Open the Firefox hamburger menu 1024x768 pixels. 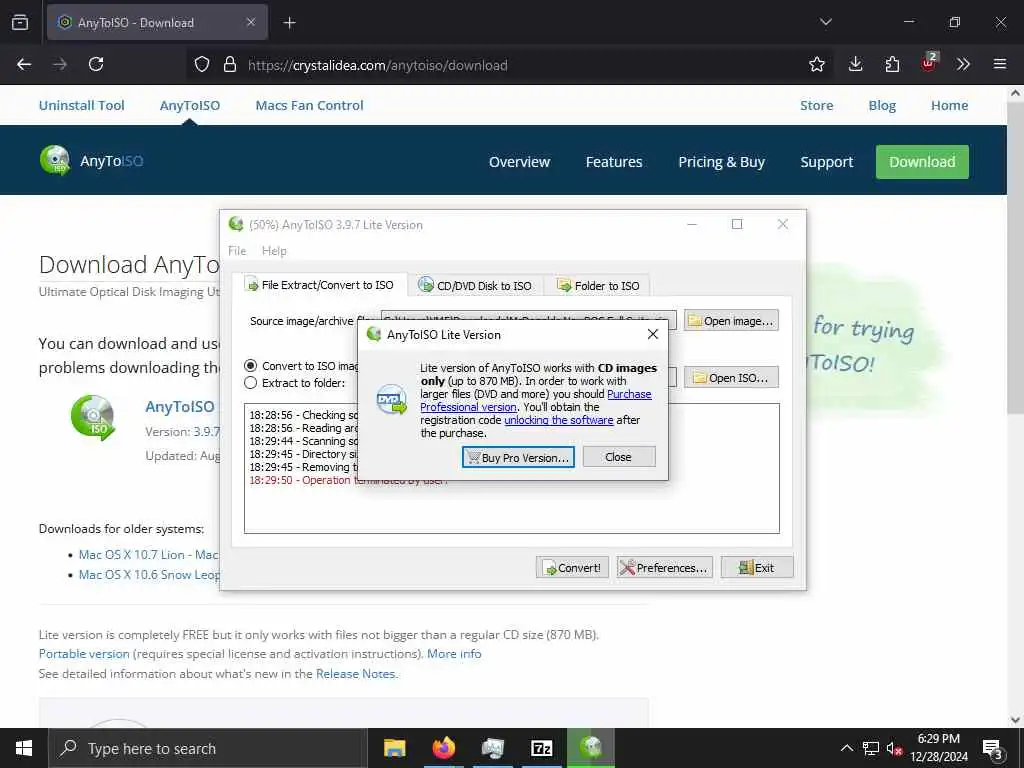point(1000,64)
